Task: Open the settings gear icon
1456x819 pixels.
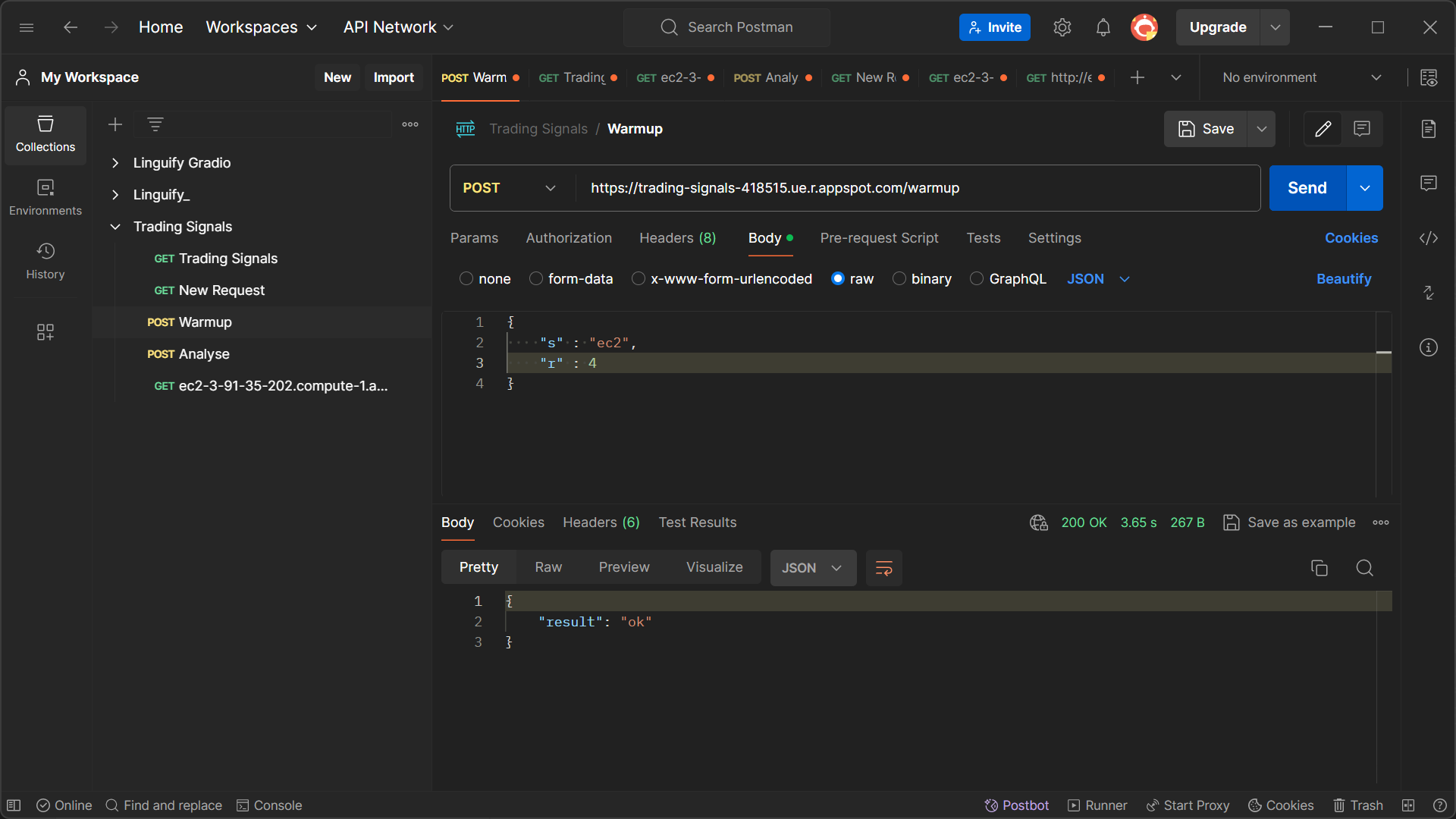Action: [1062, 27]
